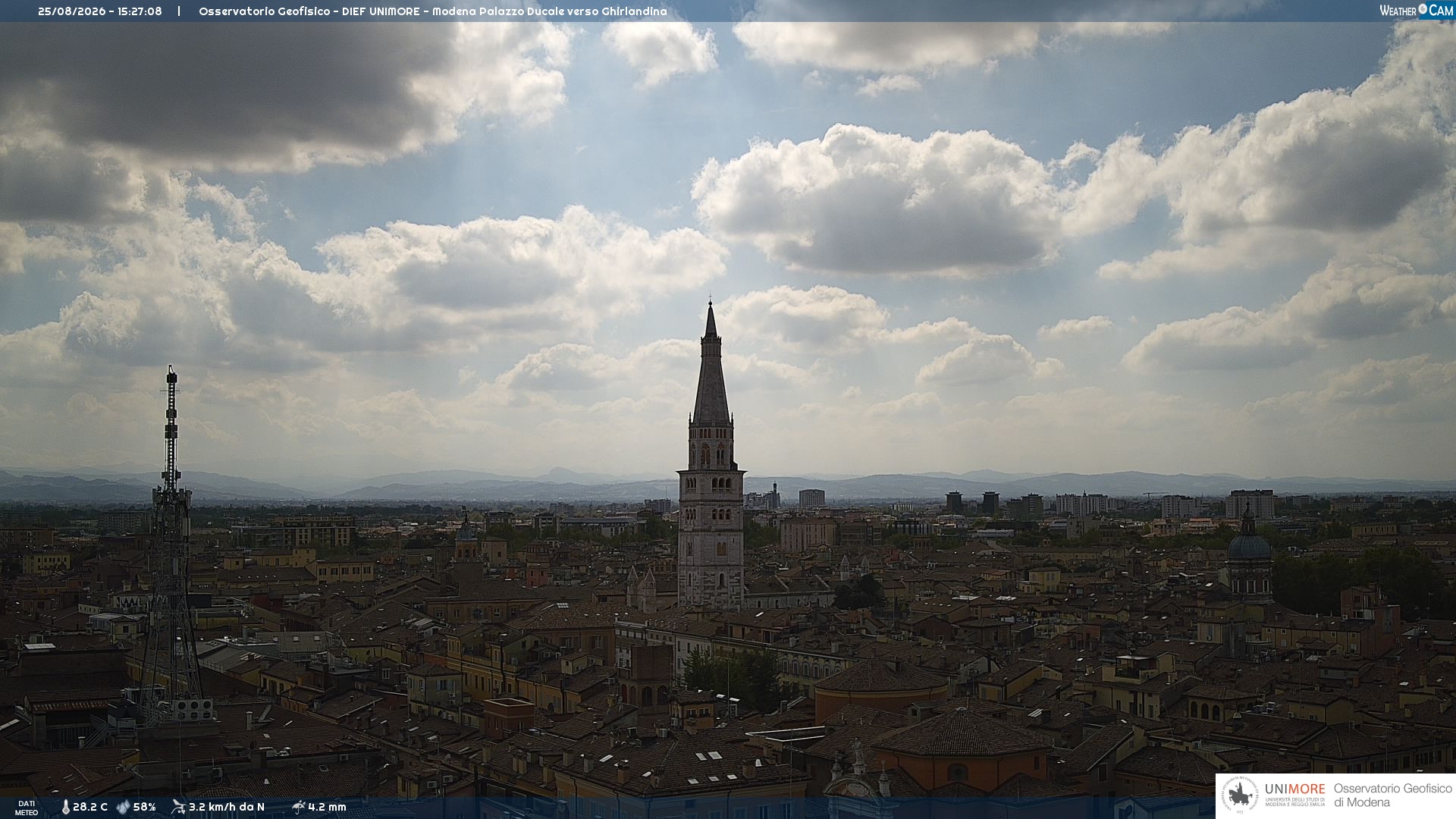Image resolution: width=1456 pixels, height=819 pixels.
Task: Click the 3.2 km/h da N wind reading
Action: click(227, 807)
